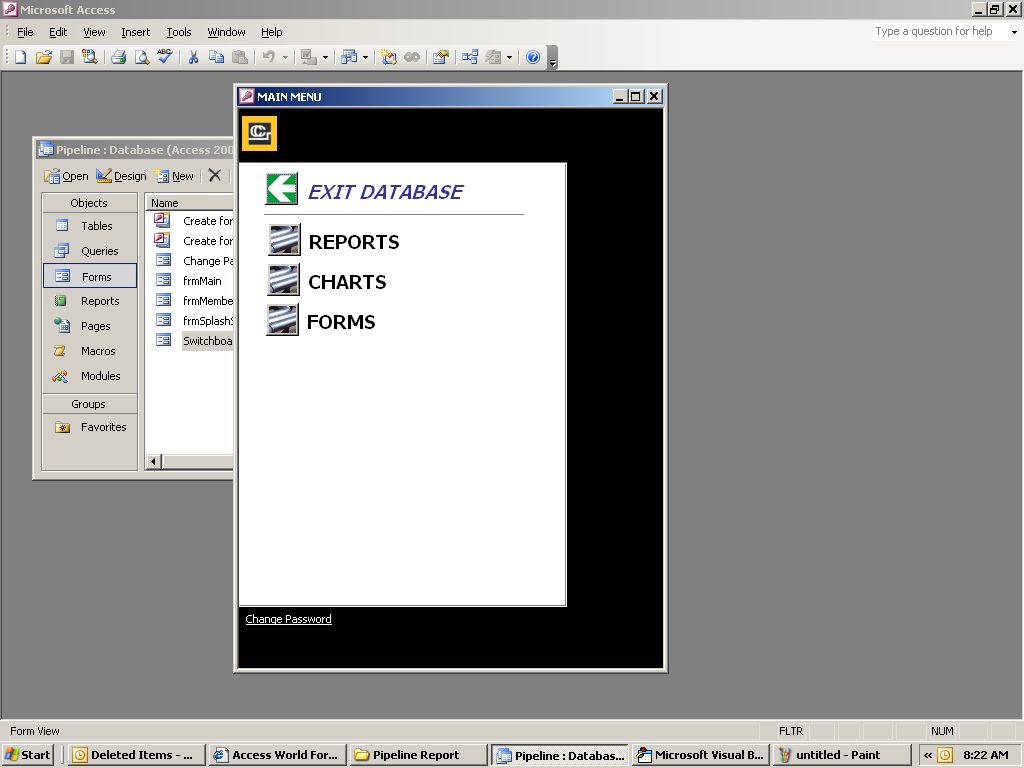
Task: Click the Change Password link
Action: pos(288,618)
